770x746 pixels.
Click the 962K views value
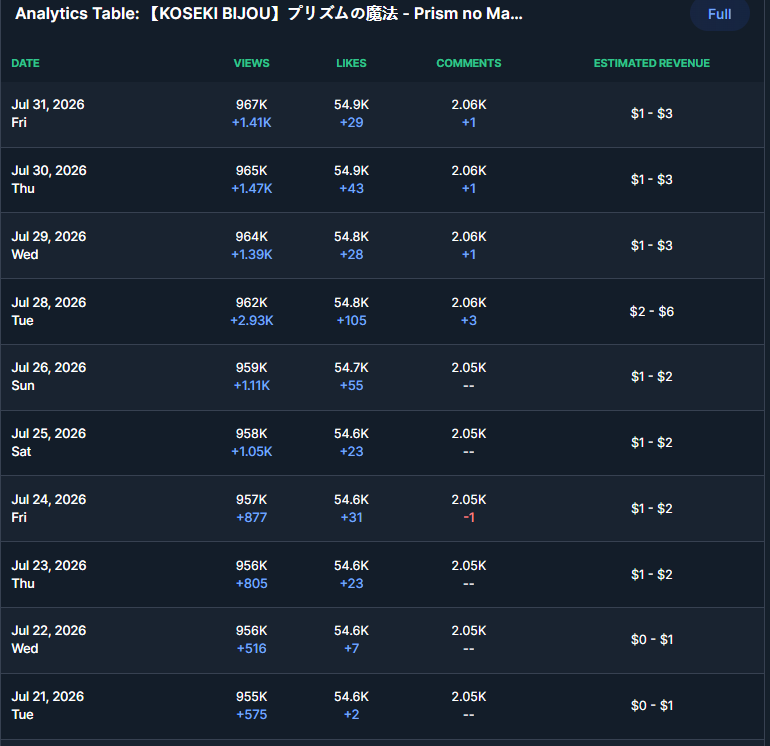(x=251, y=303)
